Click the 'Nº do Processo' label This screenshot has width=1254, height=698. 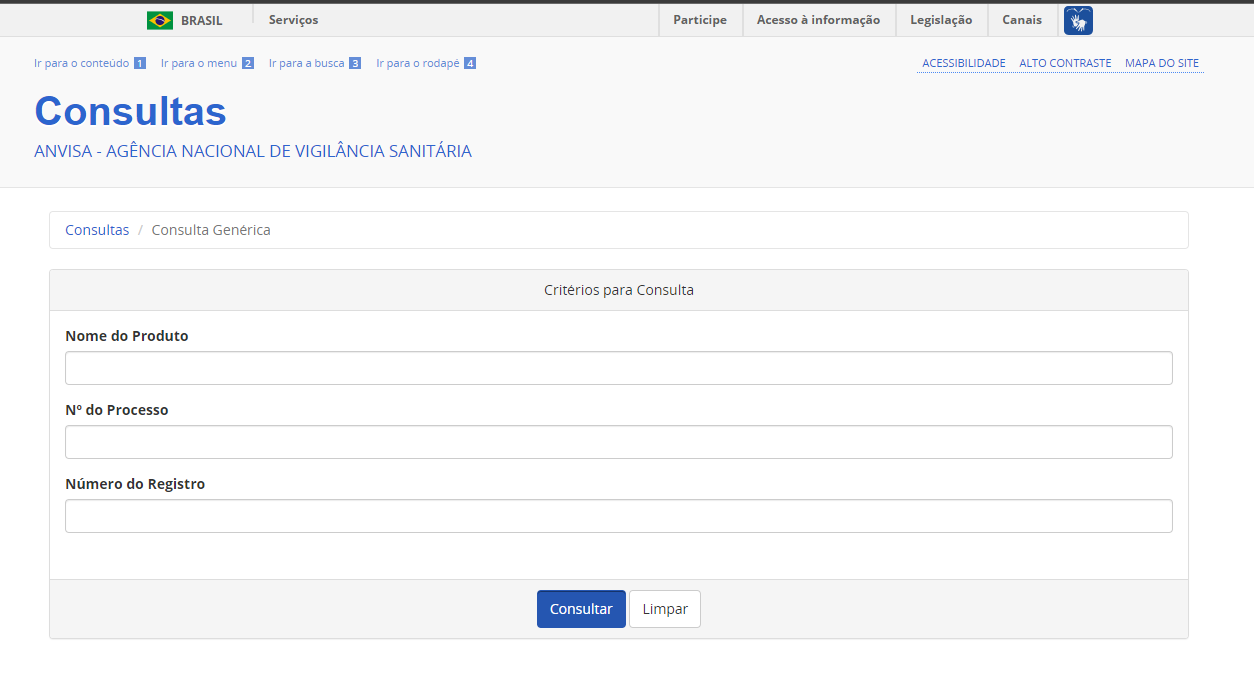[117, 410]
